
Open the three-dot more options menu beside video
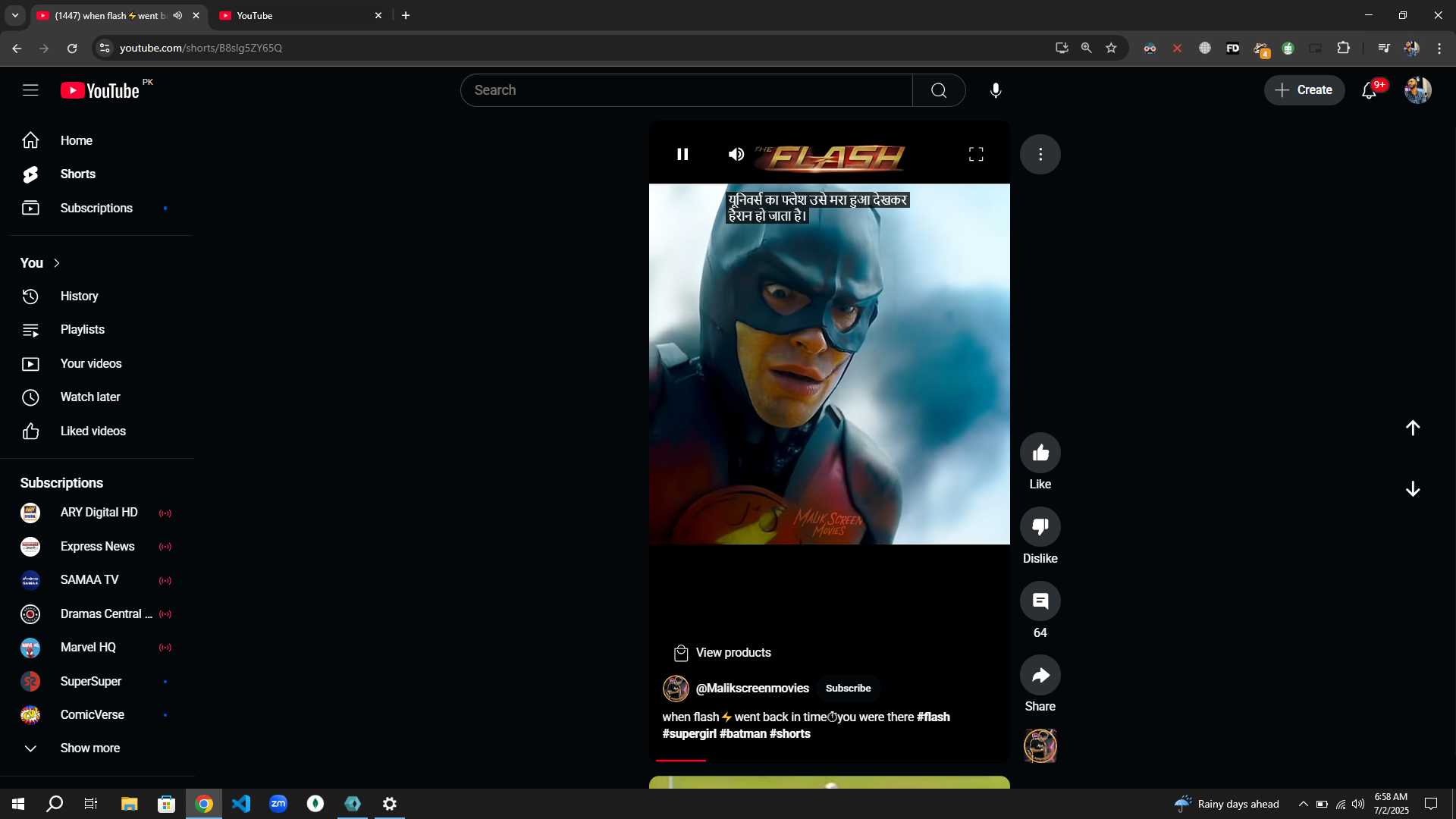click(x=1040, y=154)
